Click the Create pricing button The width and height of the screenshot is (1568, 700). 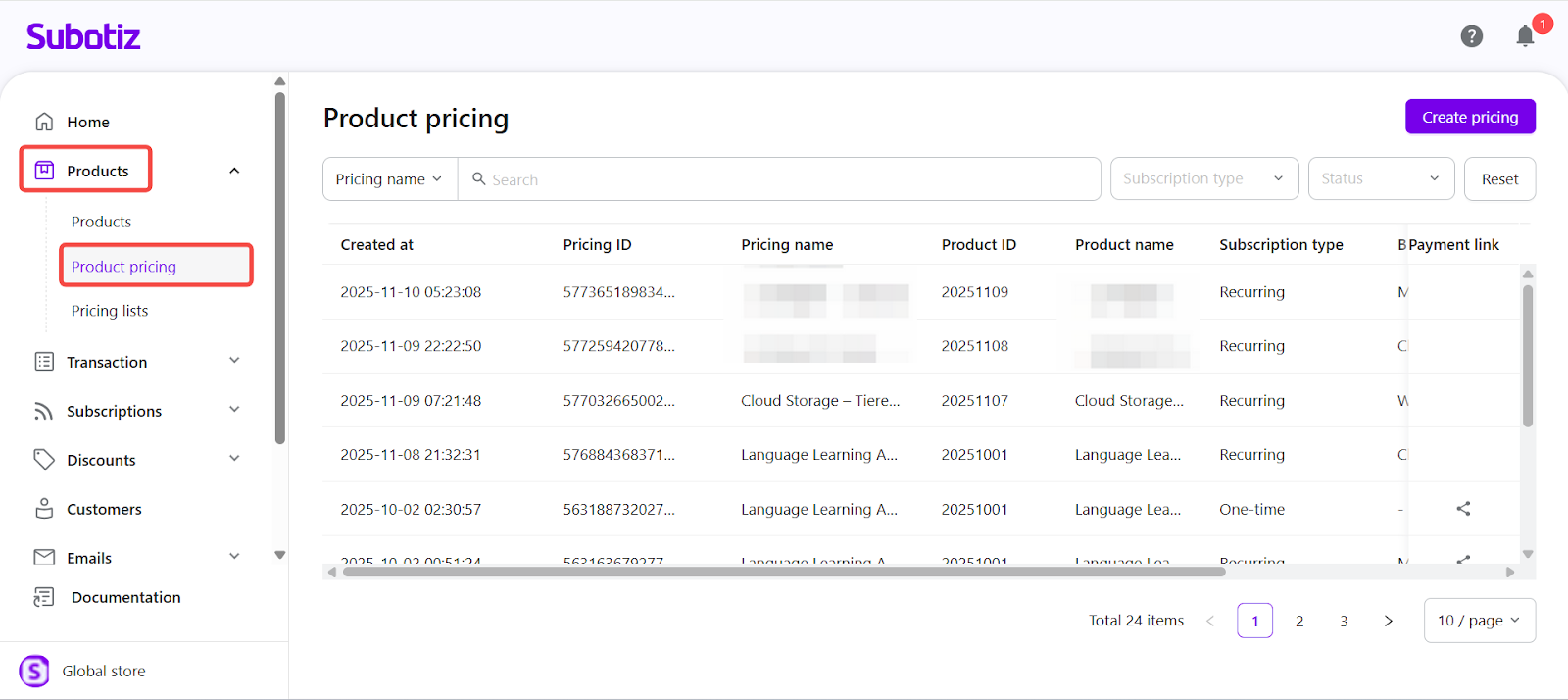1470,117
